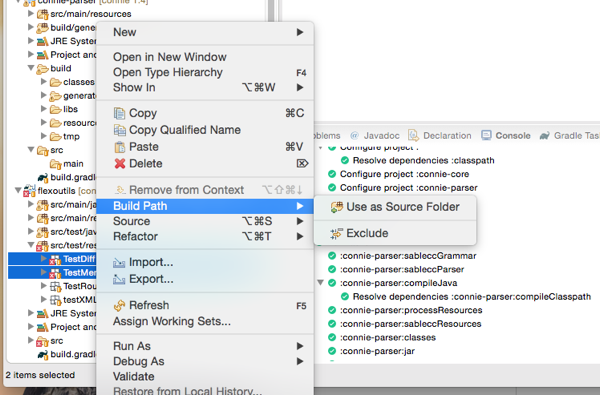Screen dimensions: 600x395
Task: Click the Copy icon in context menu
Action: tap(119, 113)
